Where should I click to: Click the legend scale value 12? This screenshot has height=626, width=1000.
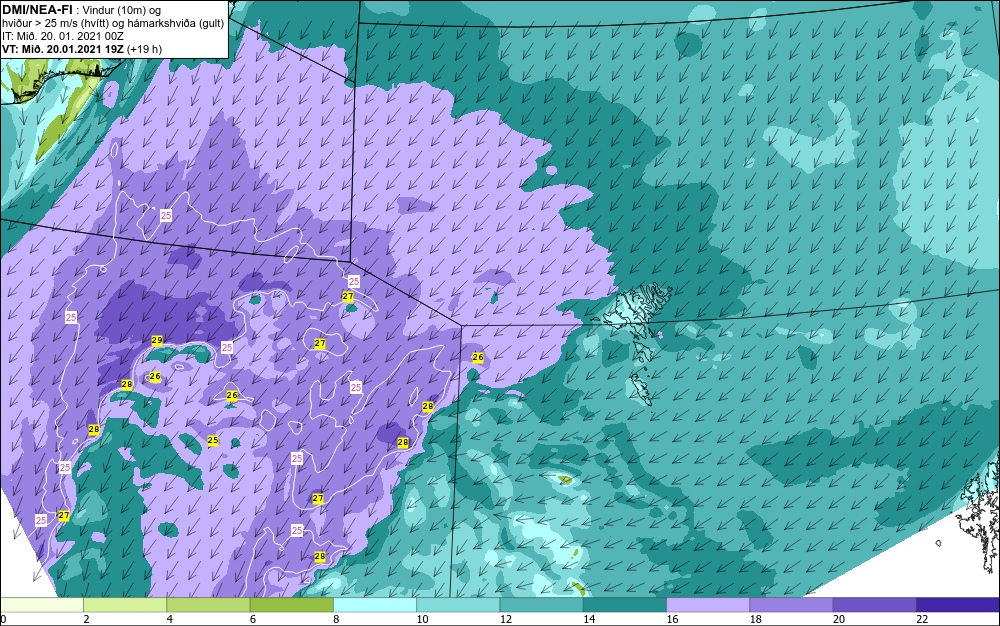[x=505, y=619]
